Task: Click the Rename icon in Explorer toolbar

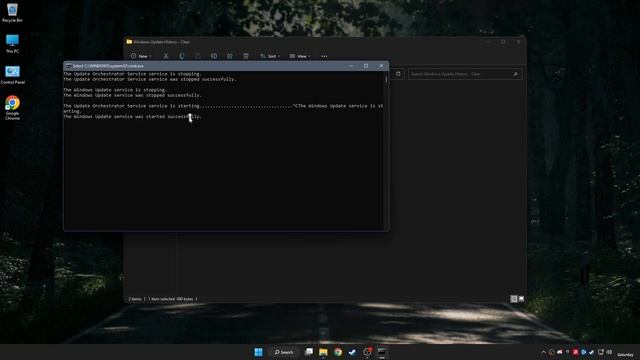Action: point(213,56)
